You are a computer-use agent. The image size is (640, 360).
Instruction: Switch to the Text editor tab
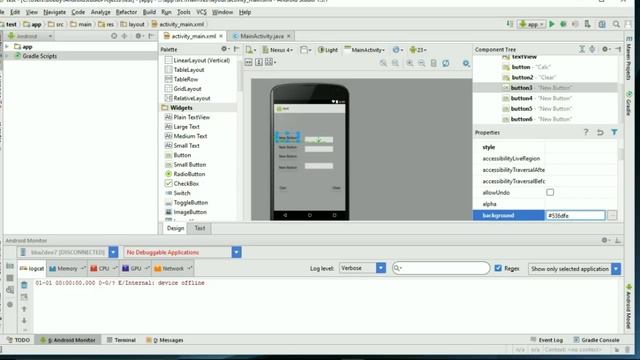(200, 228)
